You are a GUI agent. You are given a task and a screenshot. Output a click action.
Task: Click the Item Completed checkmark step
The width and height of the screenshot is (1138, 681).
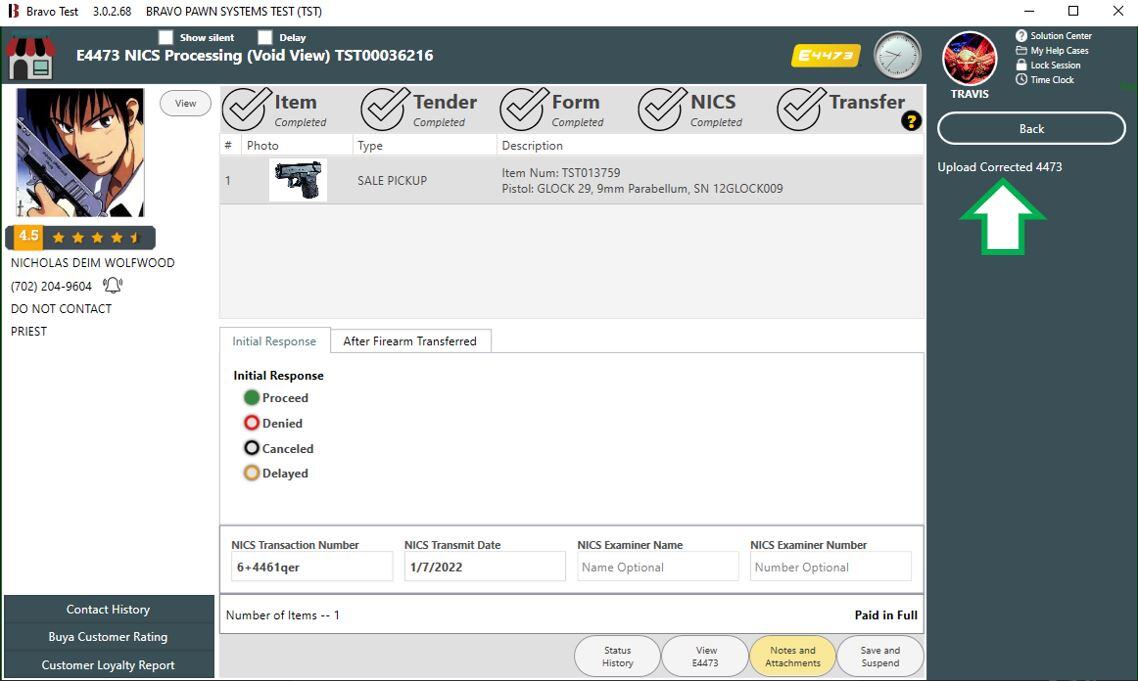pos(275,109)
